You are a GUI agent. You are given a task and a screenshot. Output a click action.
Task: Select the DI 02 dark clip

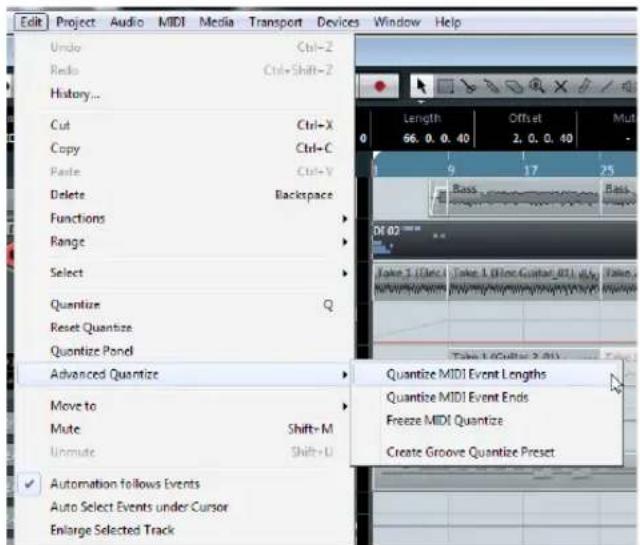coord(504,241)
